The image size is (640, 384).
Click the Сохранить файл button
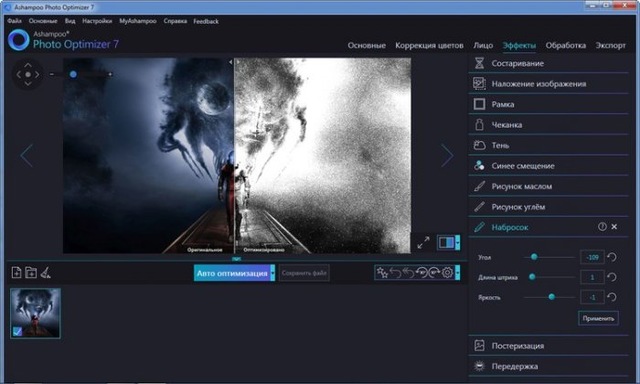(304, 273)
